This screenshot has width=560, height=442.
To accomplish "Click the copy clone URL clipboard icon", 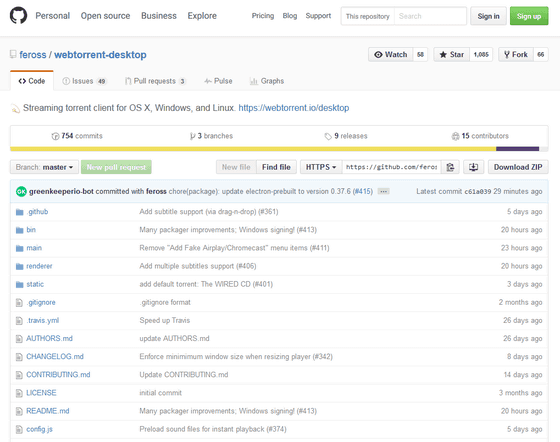I will tap(450, 167).
